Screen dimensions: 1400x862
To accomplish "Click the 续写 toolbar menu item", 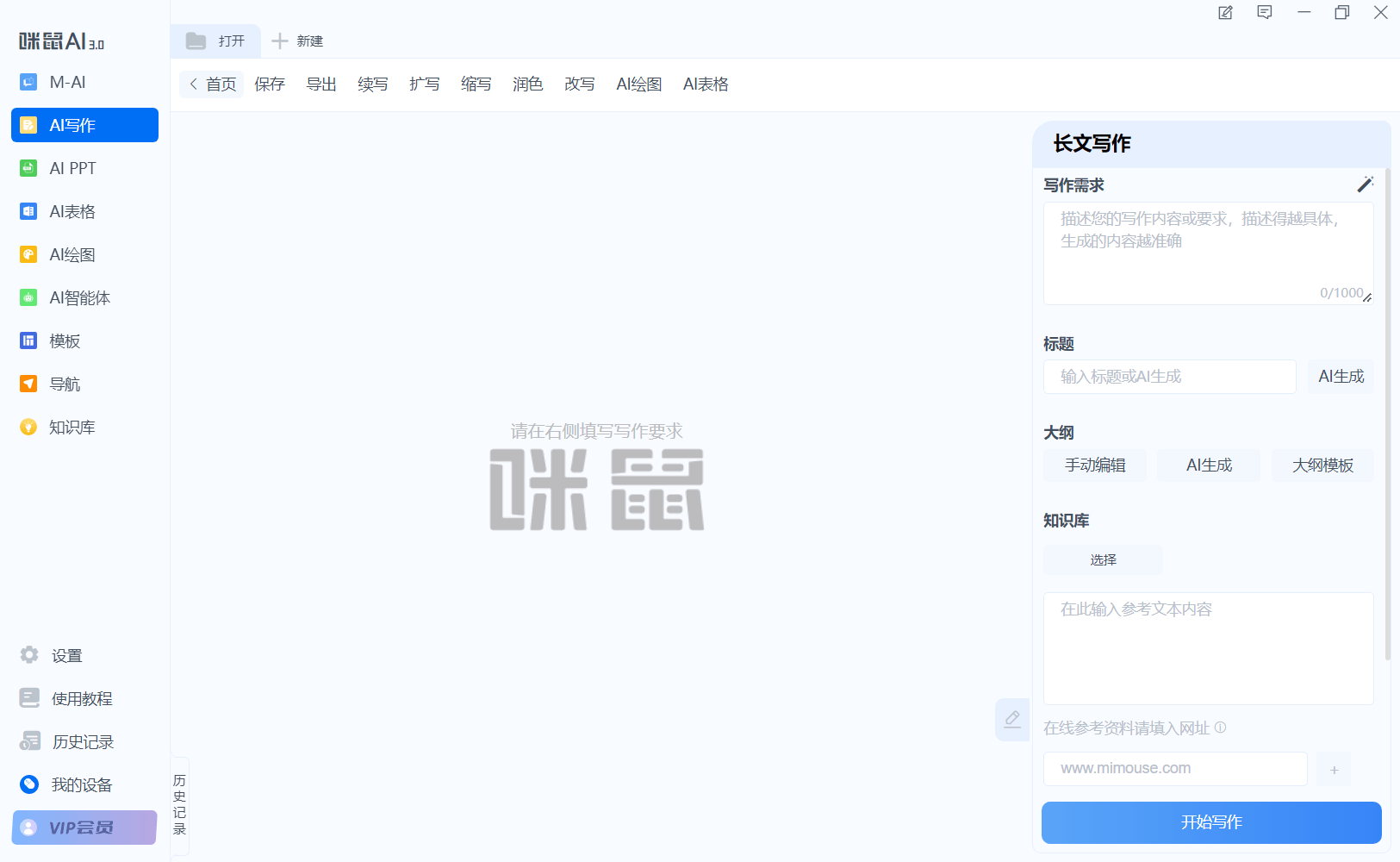I will (372, 84).
